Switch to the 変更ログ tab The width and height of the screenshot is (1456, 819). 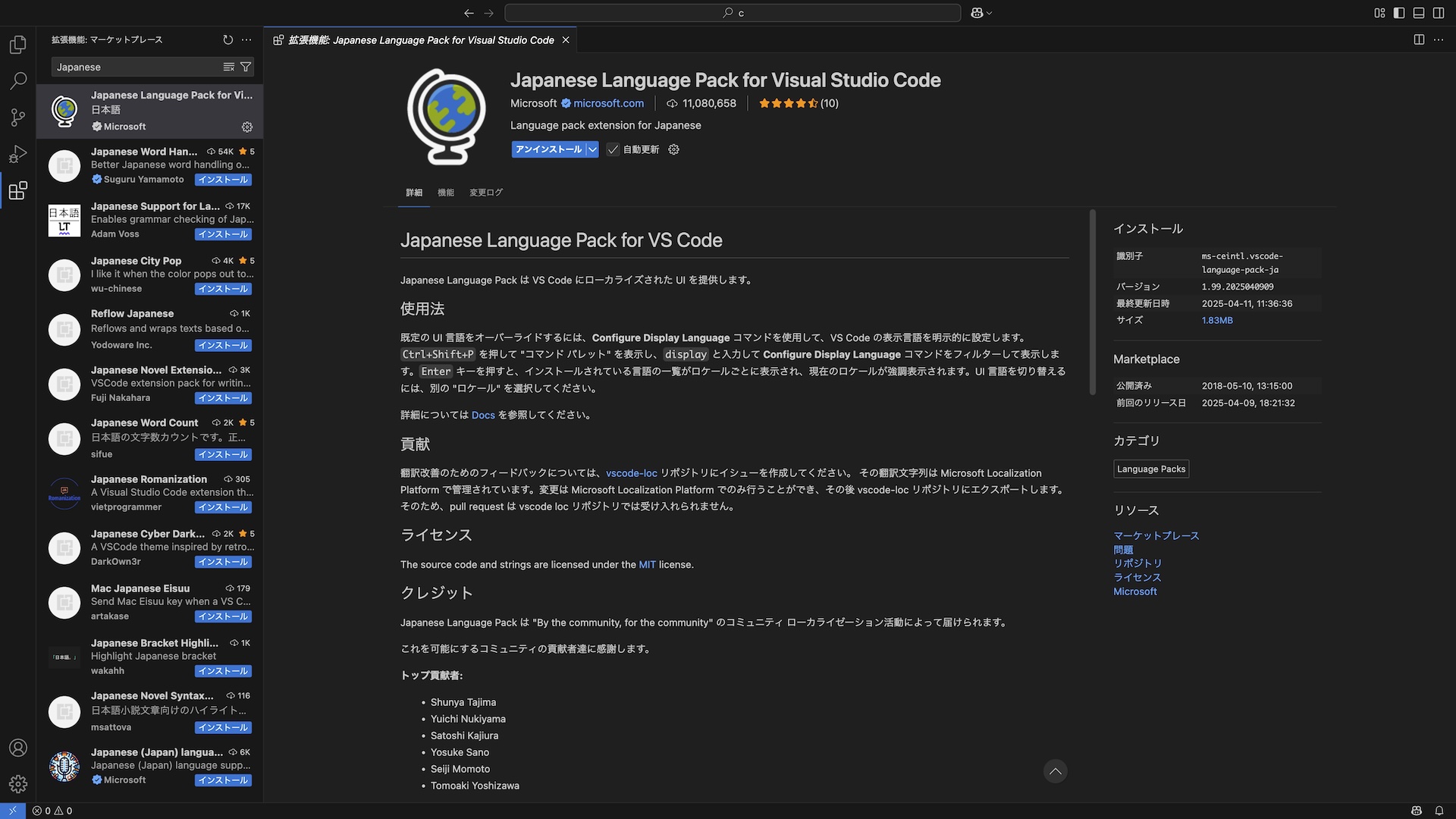(x=485, y=193)
